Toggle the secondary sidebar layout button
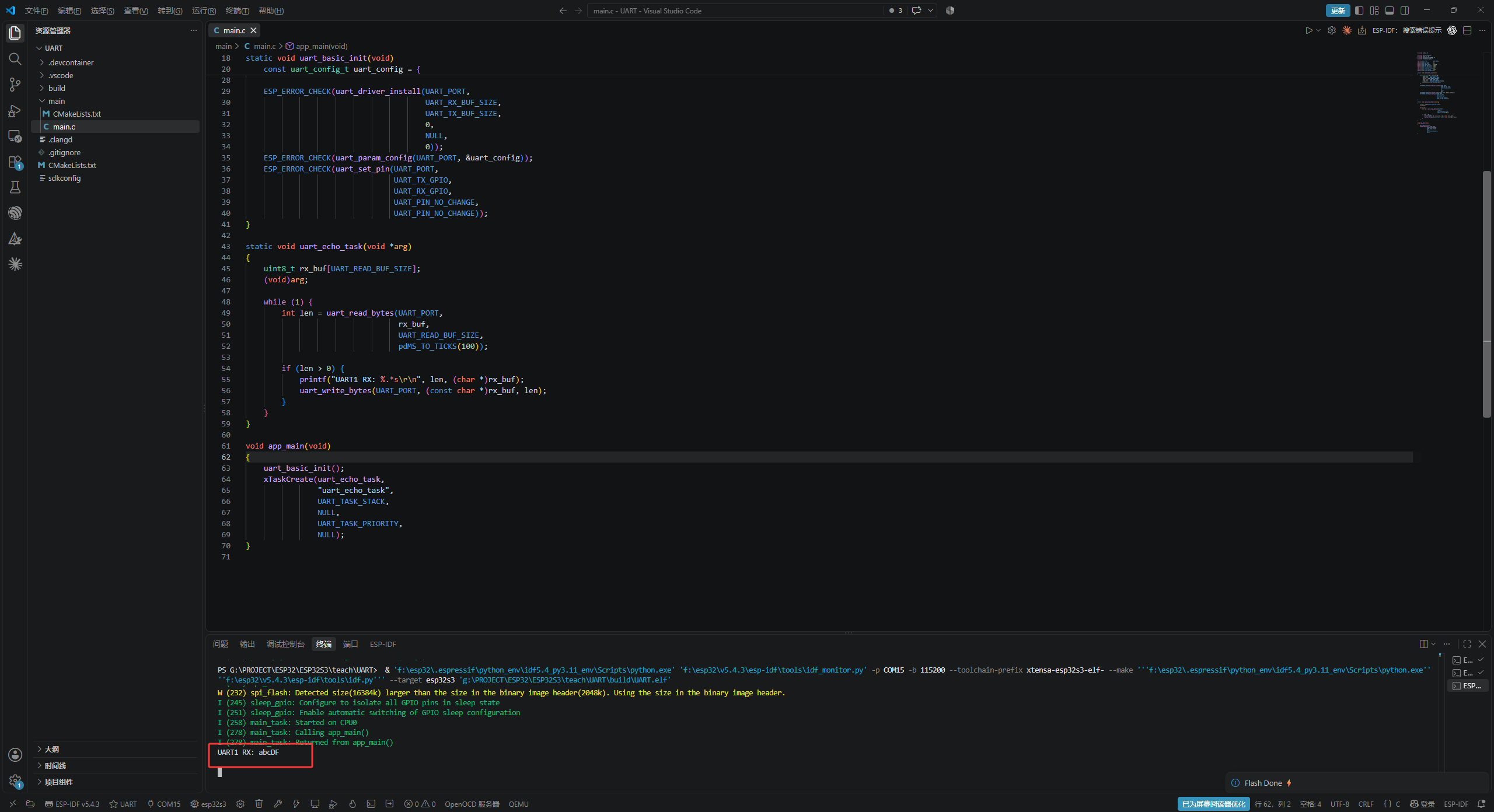 [1405, 10]
